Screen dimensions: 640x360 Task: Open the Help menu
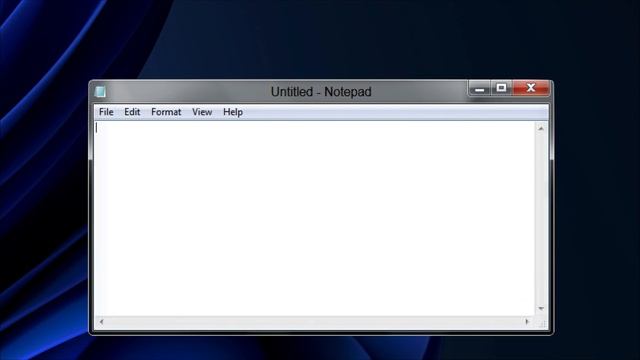tap(233, 112)
